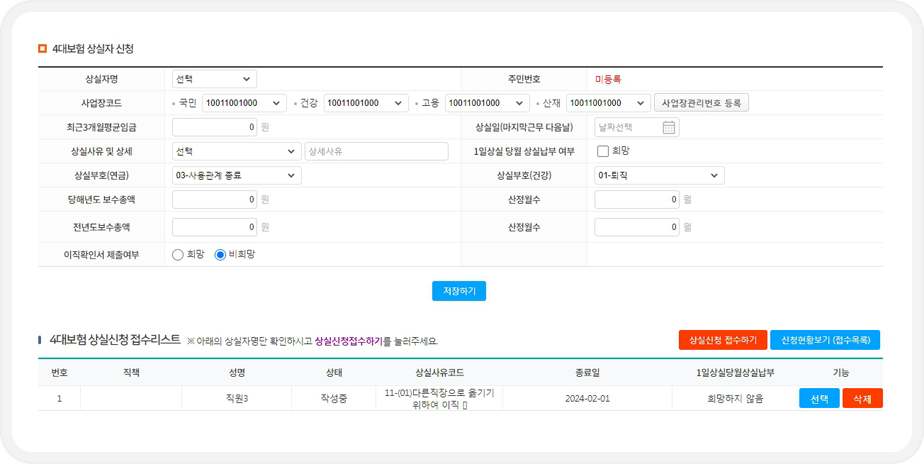The image size is (924, 464).
Task: Focus the 전년도보수총액 input field
Action: coord(214,227)
